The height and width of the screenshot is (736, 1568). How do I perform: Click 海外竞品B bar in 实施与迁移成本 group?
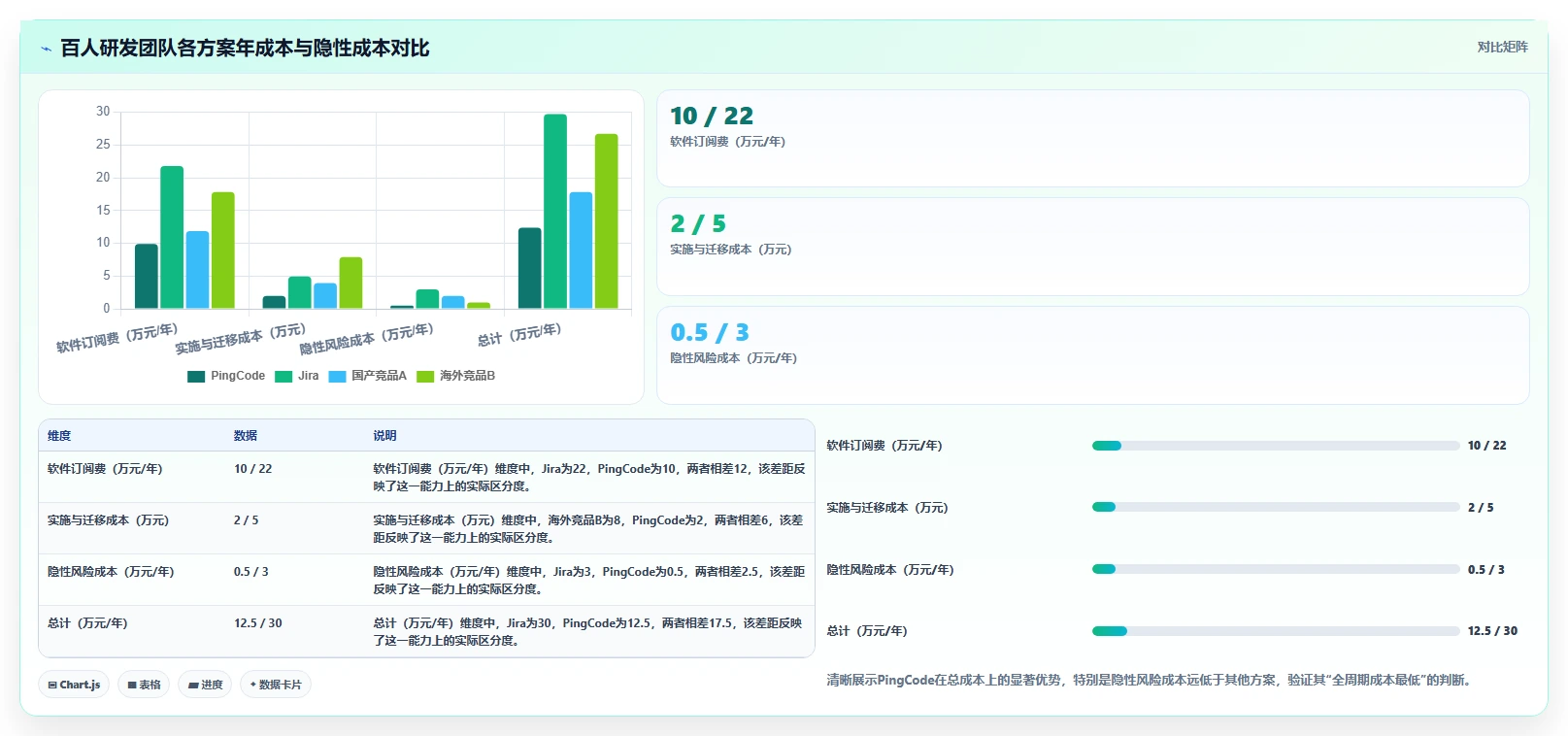[x=350, y=283]
